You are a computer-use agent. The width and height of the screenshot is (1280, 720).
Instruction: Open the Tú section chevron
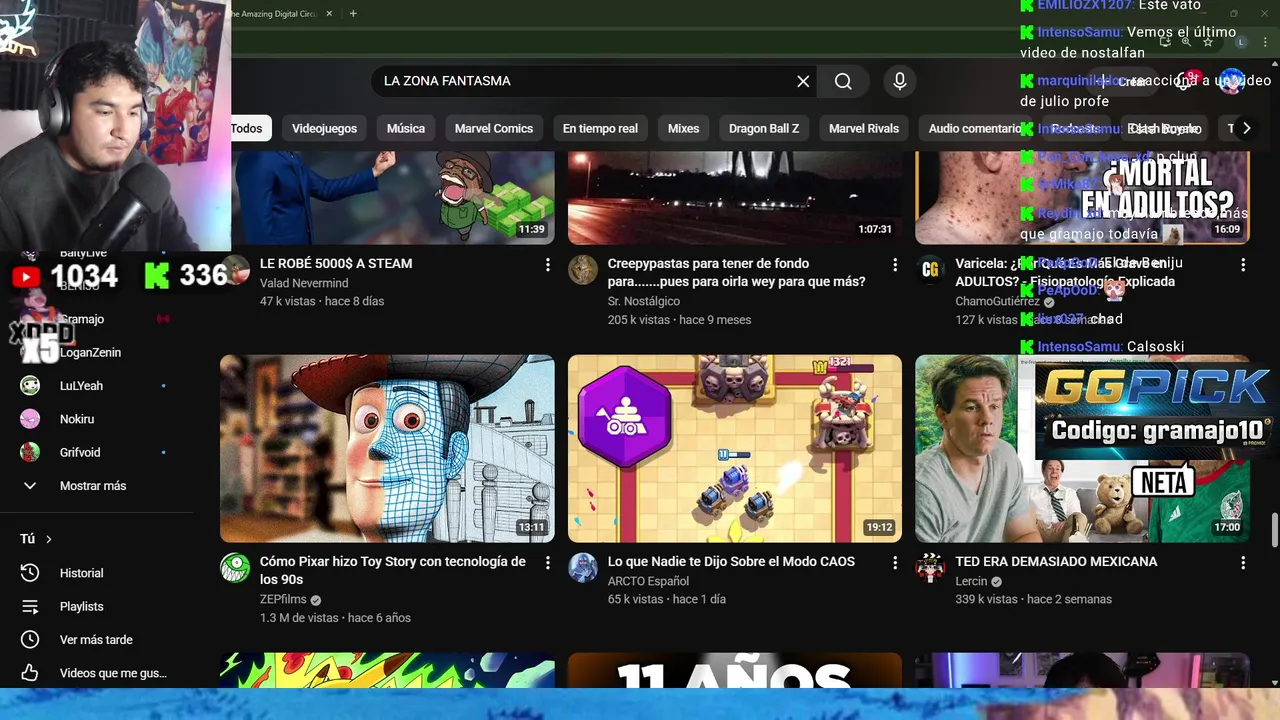click(48, 539)
